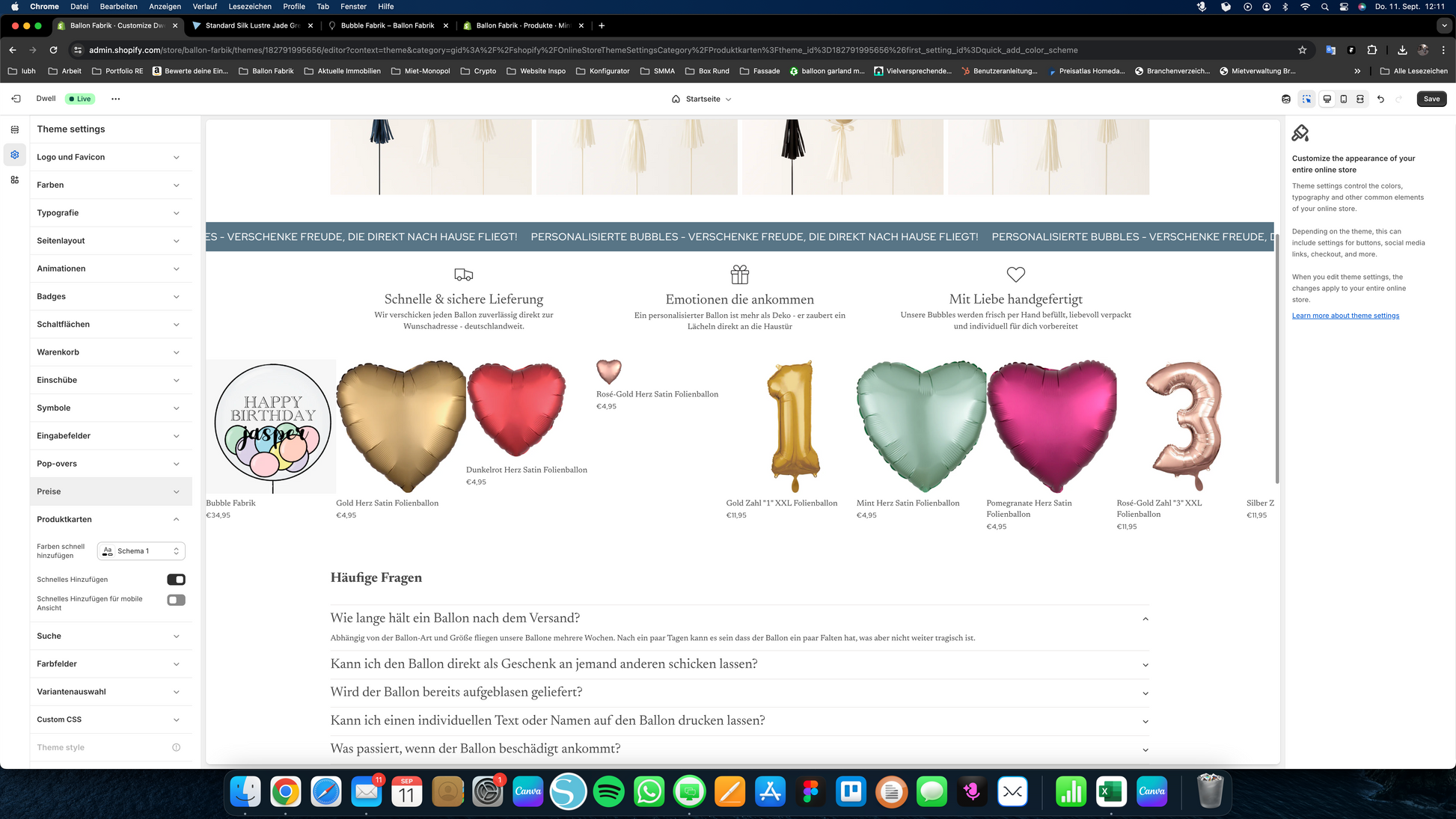Open the Schema 1 color scheme dropdown
This screenshot has height=819, width=1456.
pos(141,551)
